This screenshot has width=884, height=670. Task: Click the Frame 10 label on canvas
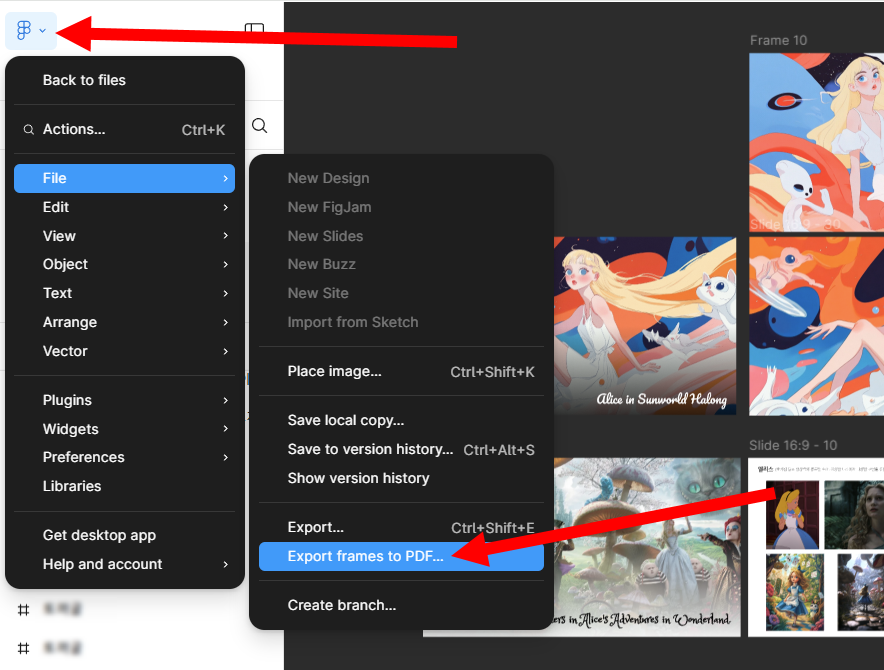pyautogui.click(x=778, y=41)
